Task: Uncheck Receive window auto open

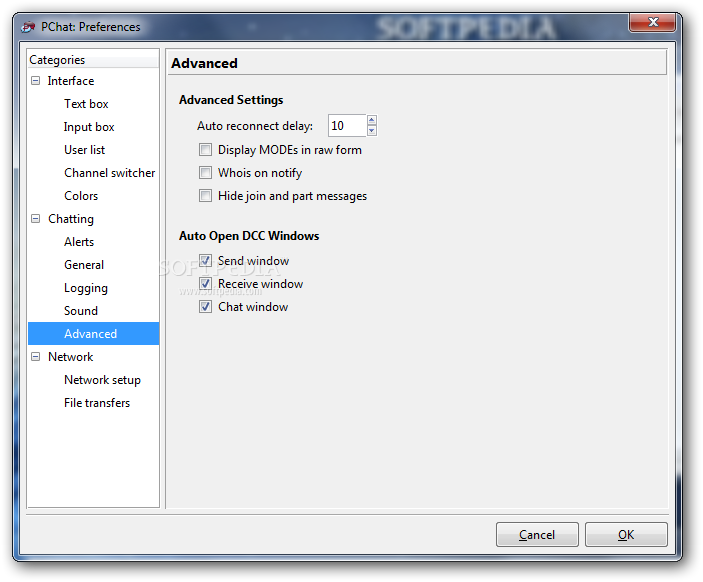Action: pyautogui.click(x=205, y=284)
